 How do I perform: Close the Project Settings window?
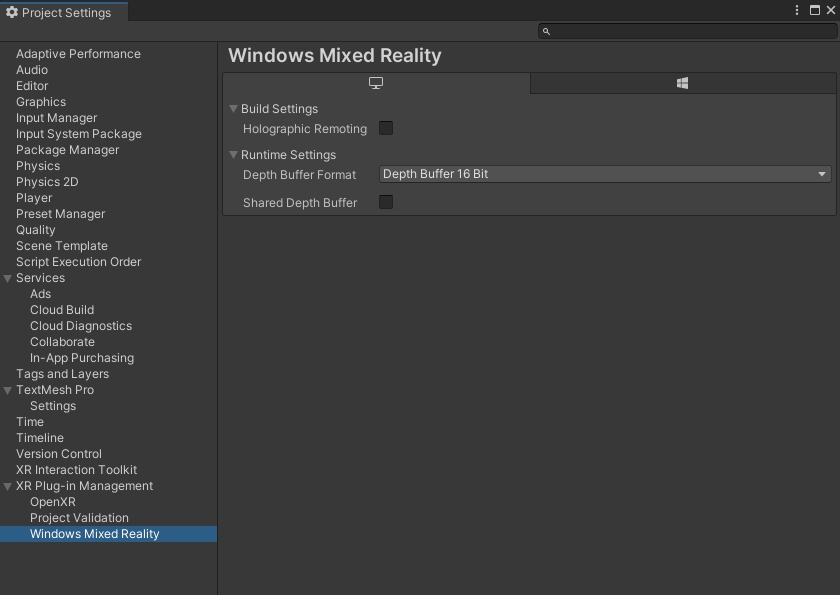point(831,10)
